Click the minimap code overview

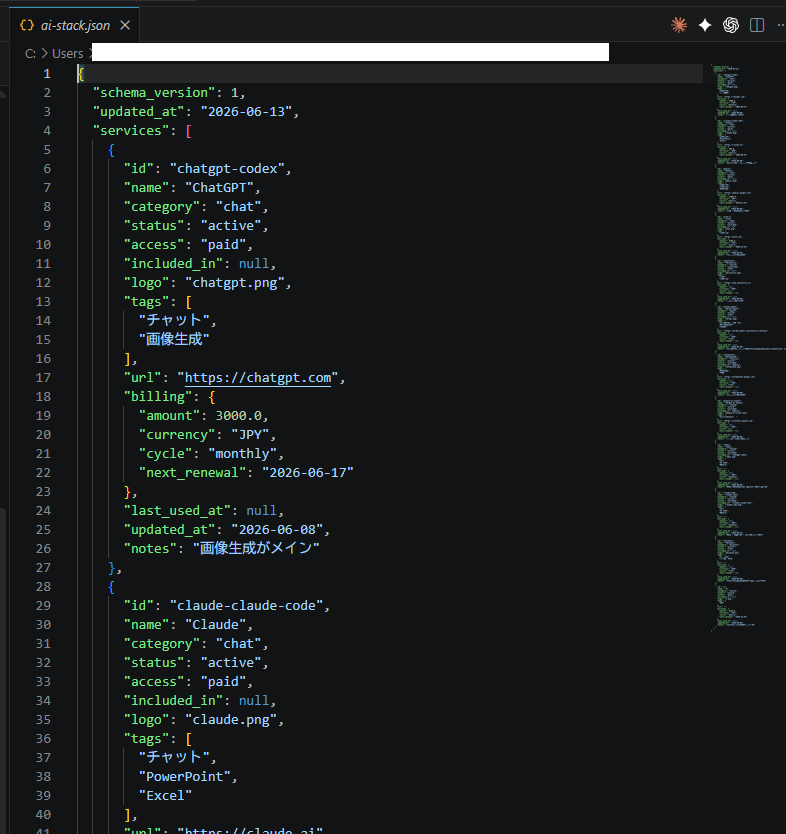tap(745, 346)
